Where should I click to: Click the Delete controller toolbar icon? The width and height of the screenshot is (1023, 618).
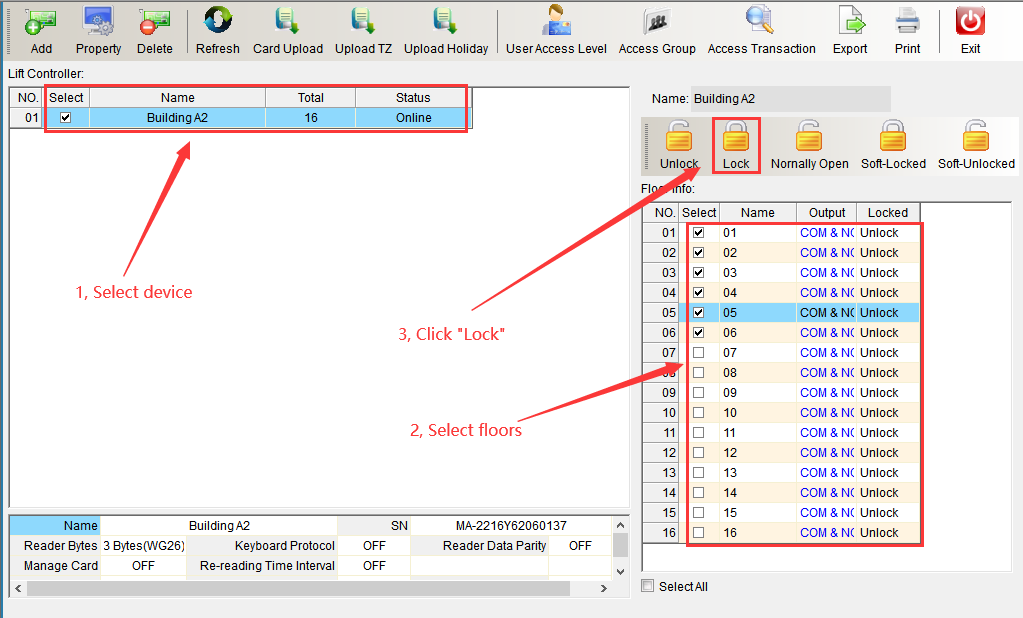[155, 22]
